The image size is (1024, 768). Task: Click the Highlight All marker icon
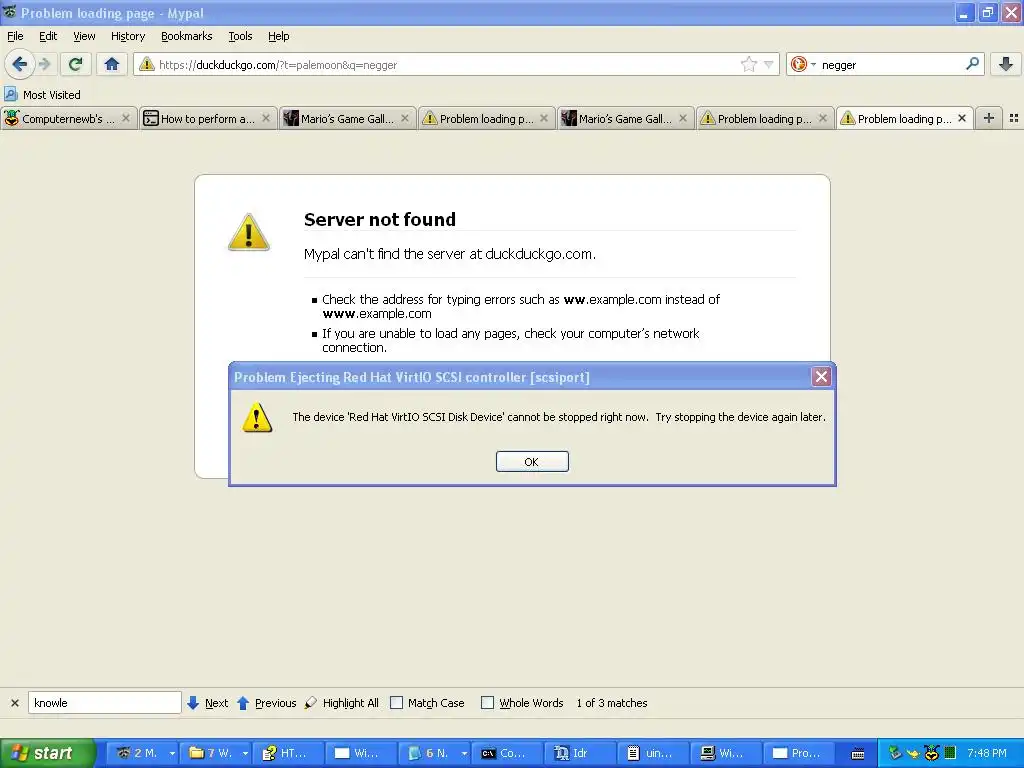click(x=311, y=703)
